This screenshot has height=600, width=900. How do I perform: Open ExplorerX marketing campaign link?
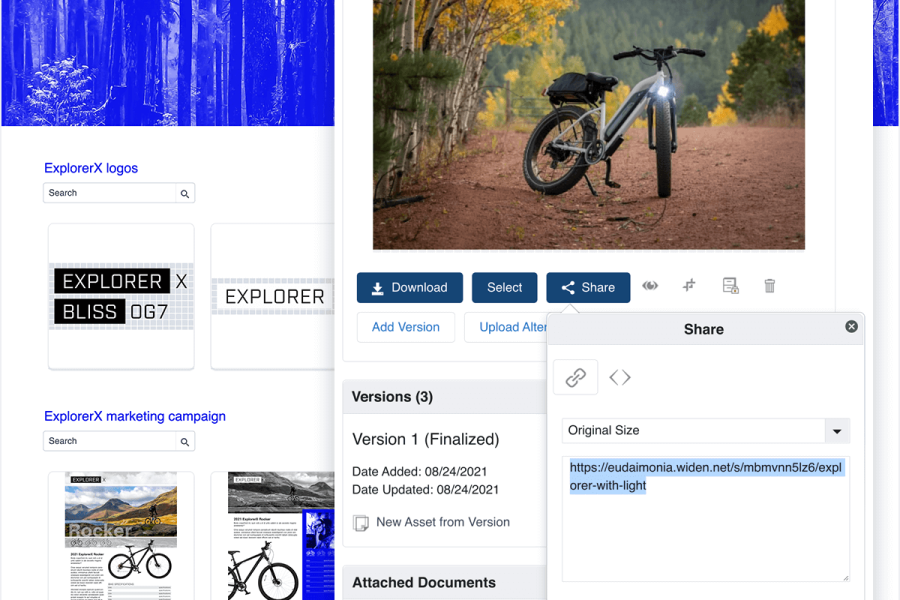click(135, 416)
